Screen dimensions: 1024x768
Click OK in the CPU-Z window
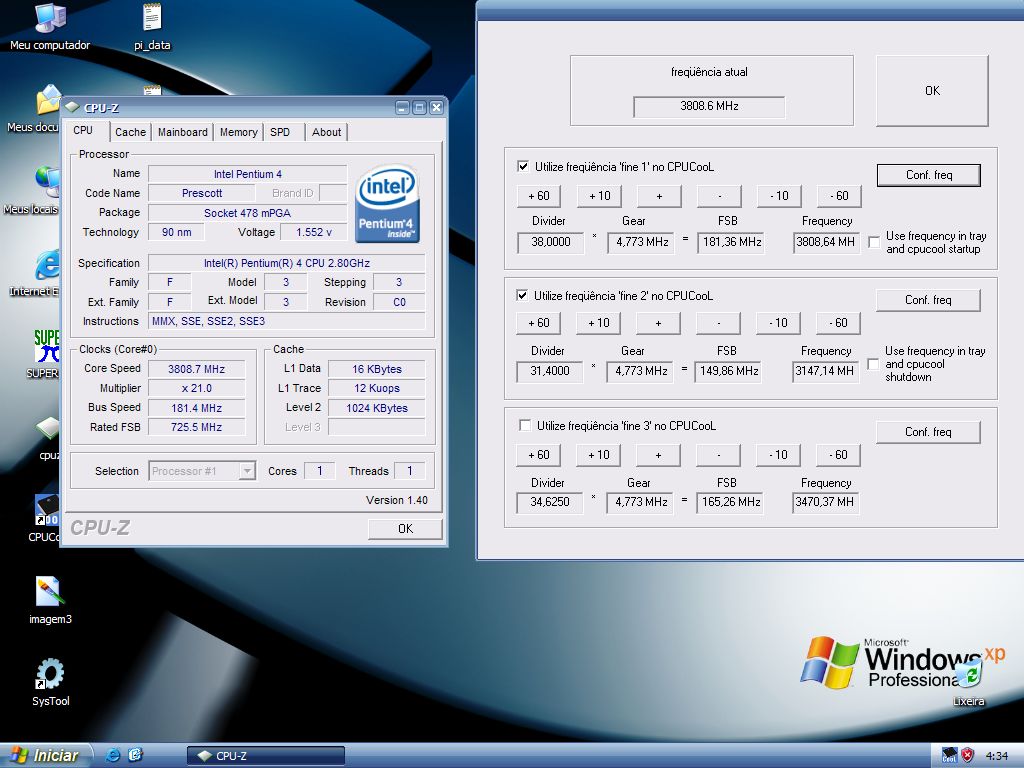(406, 528)
